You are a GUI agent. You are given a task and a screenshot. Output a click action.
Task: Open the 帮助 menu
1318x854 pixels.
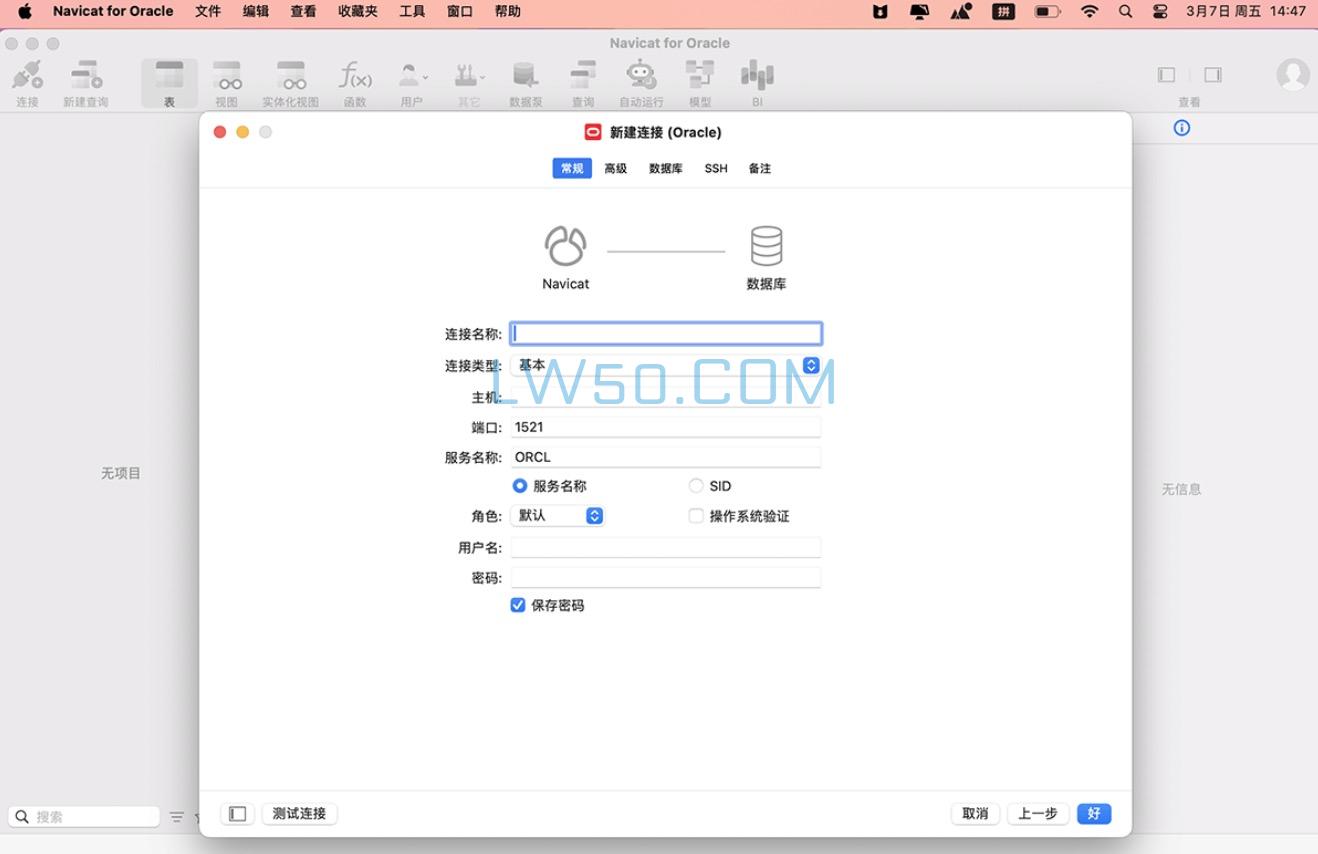[508, 12]
